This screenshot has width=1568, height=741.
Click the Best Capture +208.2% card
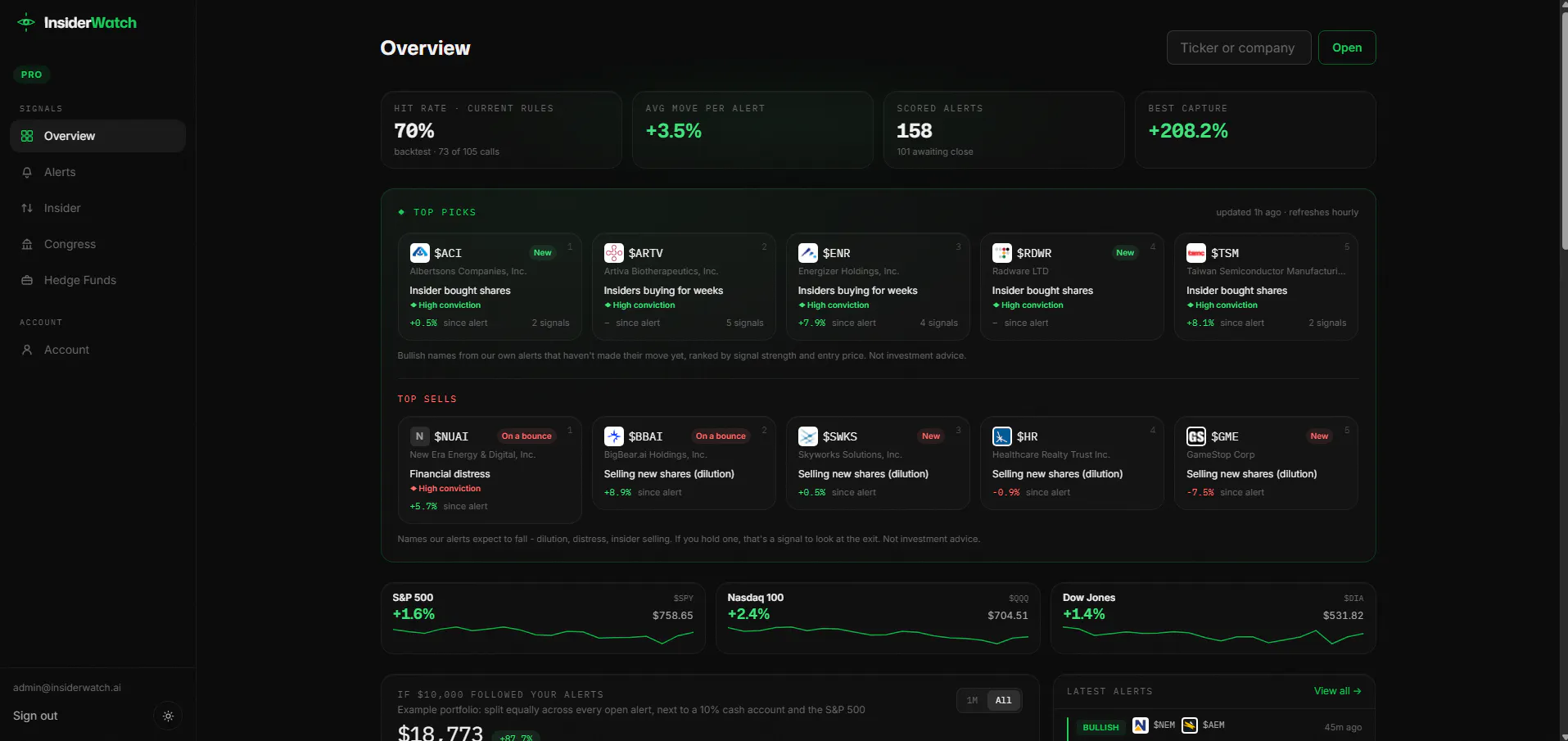(1255, 129)
